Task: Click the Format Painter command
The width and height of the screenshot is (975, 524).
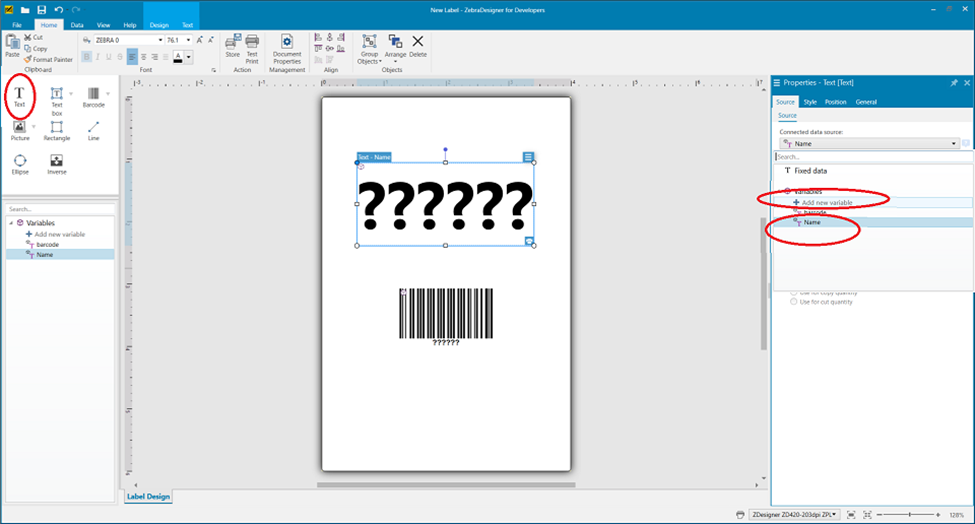Action: [x=49, y=60]
